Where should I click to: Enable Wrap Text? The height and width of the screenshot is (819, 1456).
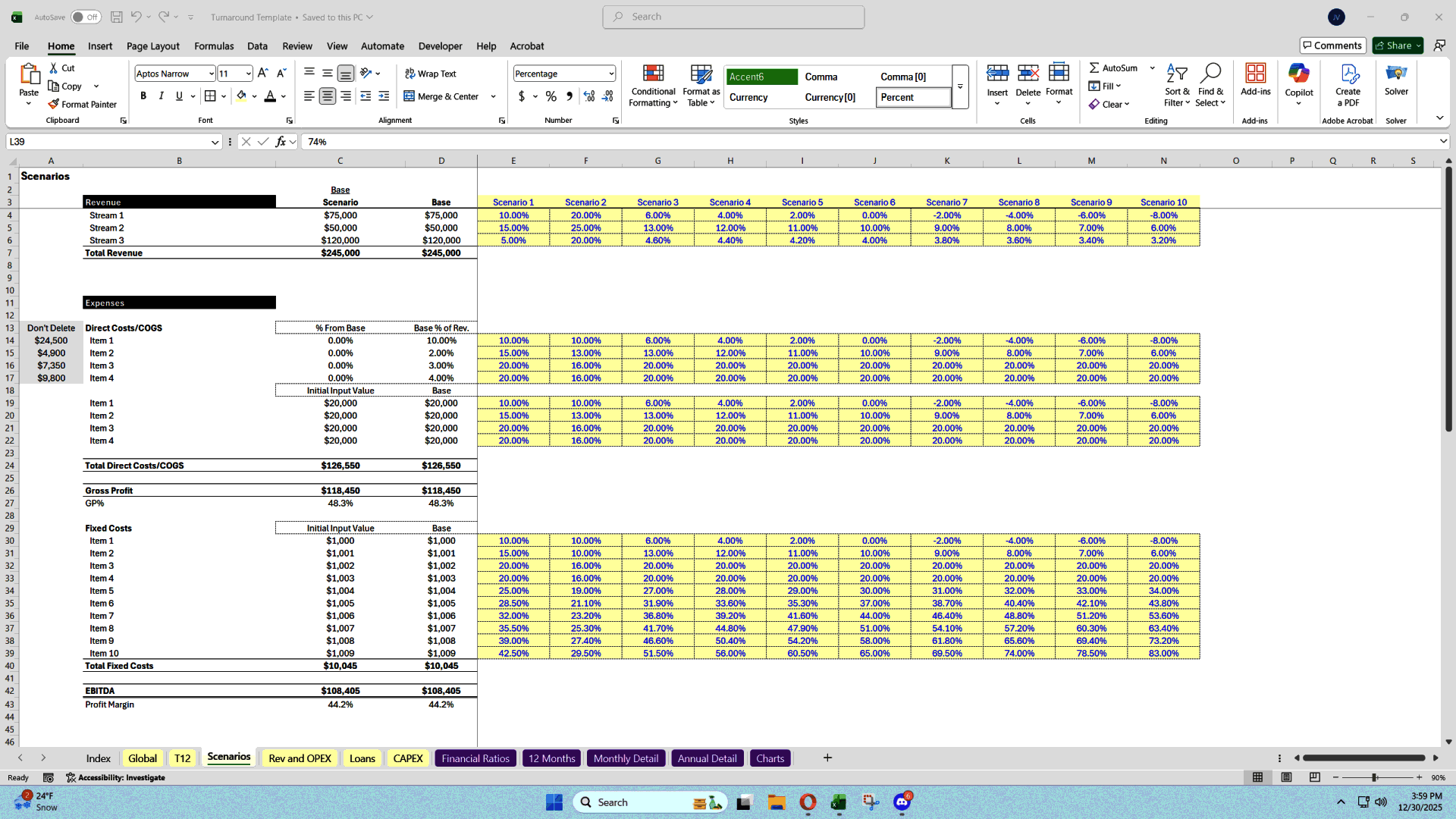(430, 73)
